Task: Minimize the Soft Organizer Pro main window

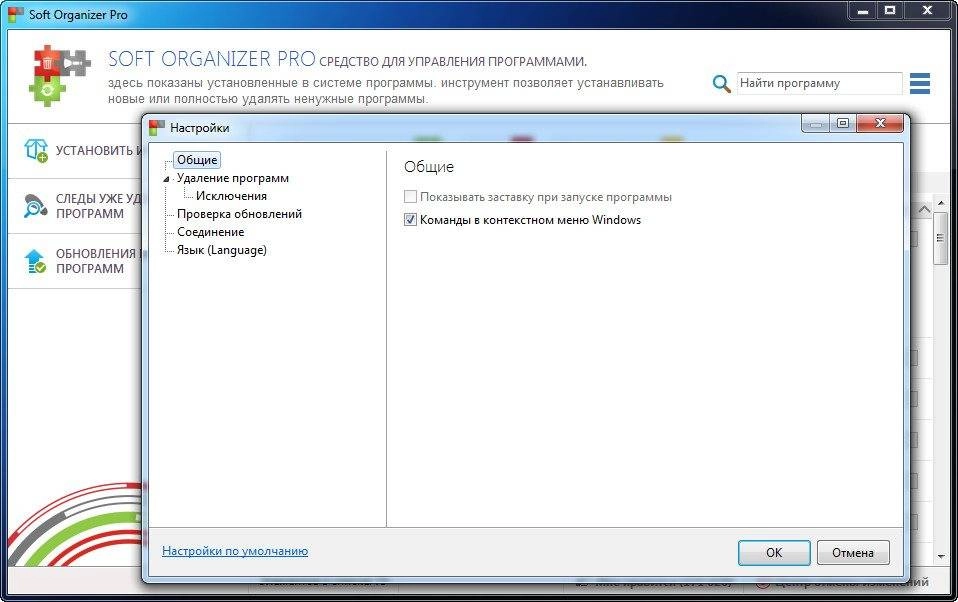Action: (x=863, y=10)
